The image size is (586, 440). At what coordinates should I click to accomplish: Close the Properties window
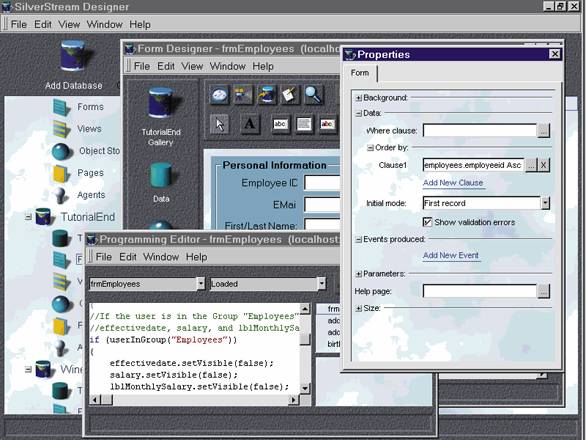[x=555, y=54]
